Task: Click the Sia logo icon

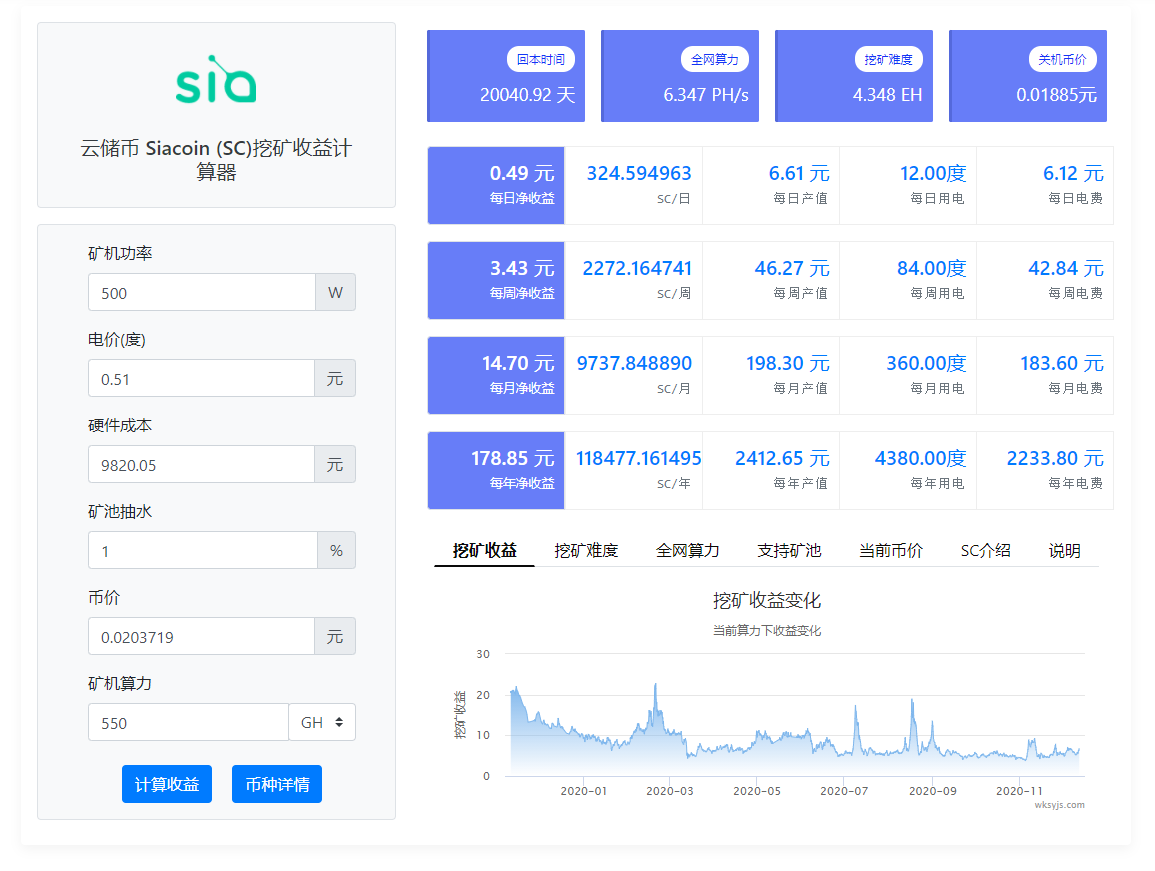Action: pos(216,80)
